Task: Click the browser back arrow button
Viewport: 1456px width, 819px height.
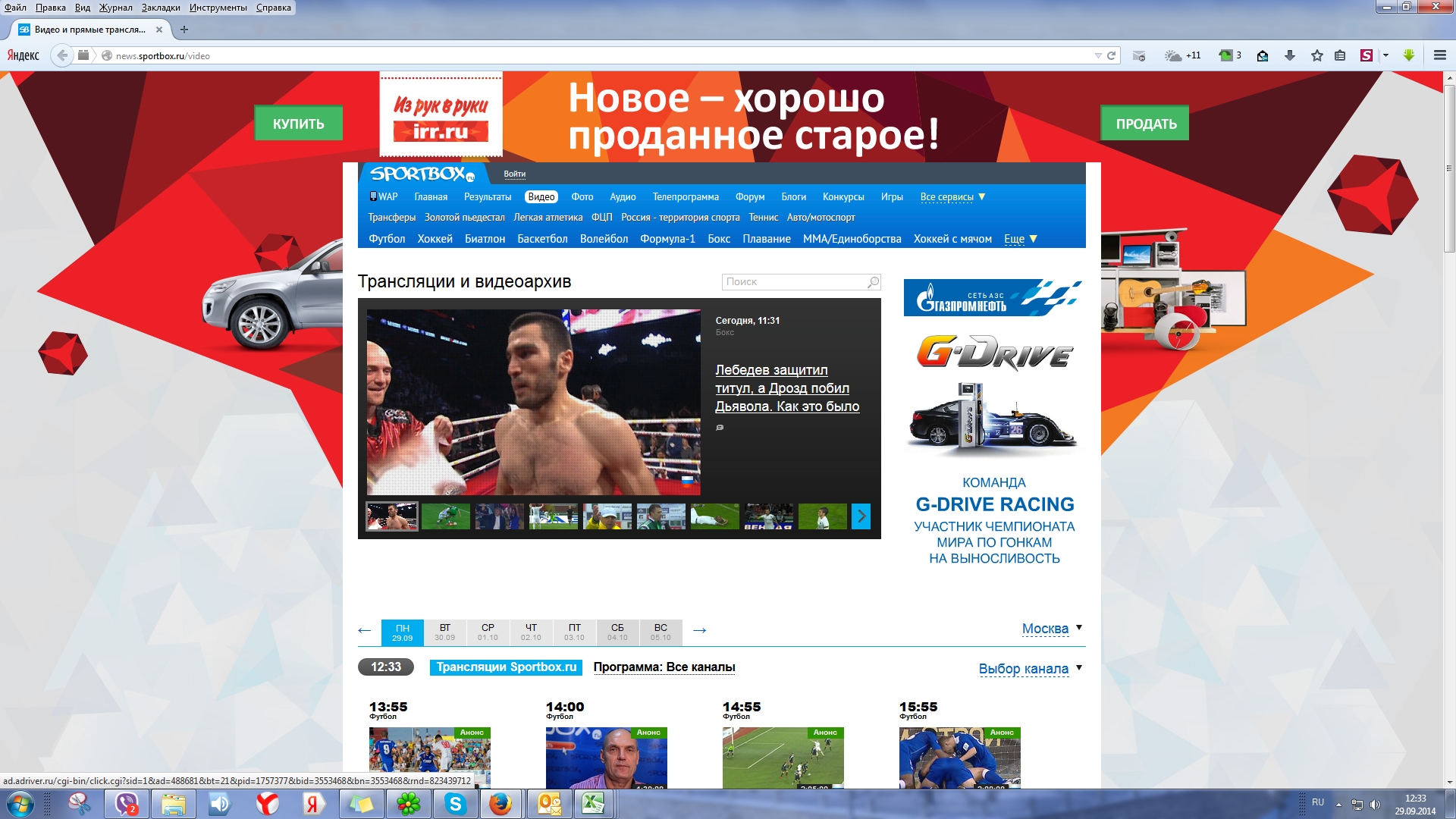Action: (x=62, y=55)
